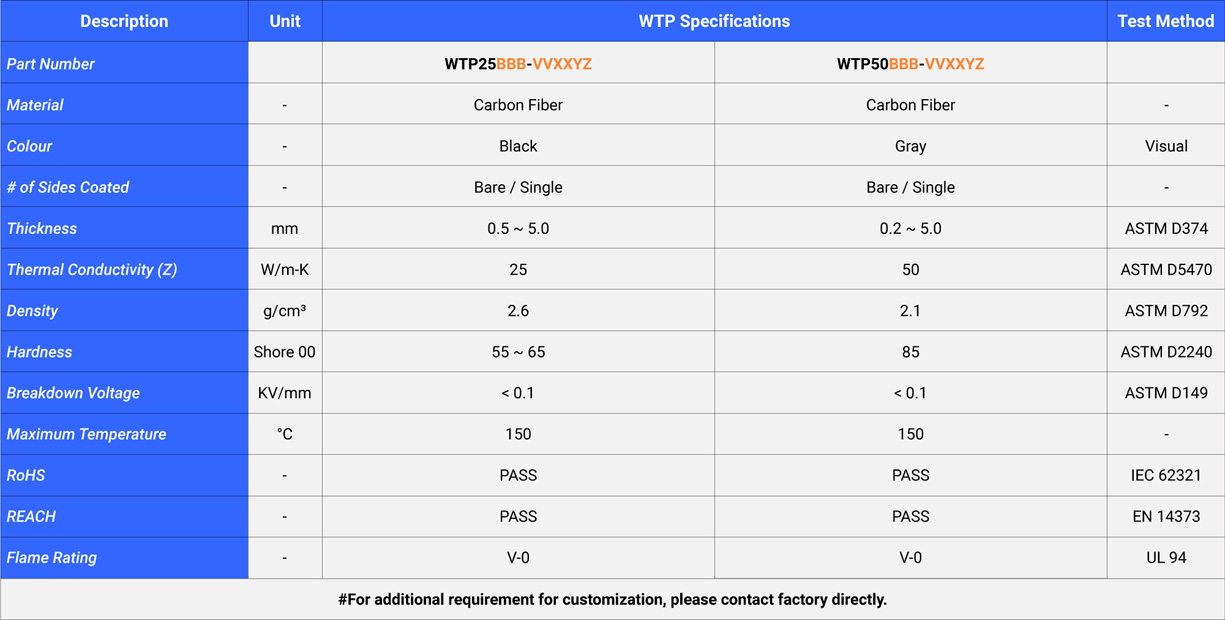
Task: Click the WTP25BBB-VVXXYZ part number
Action: tap(518, 64)
